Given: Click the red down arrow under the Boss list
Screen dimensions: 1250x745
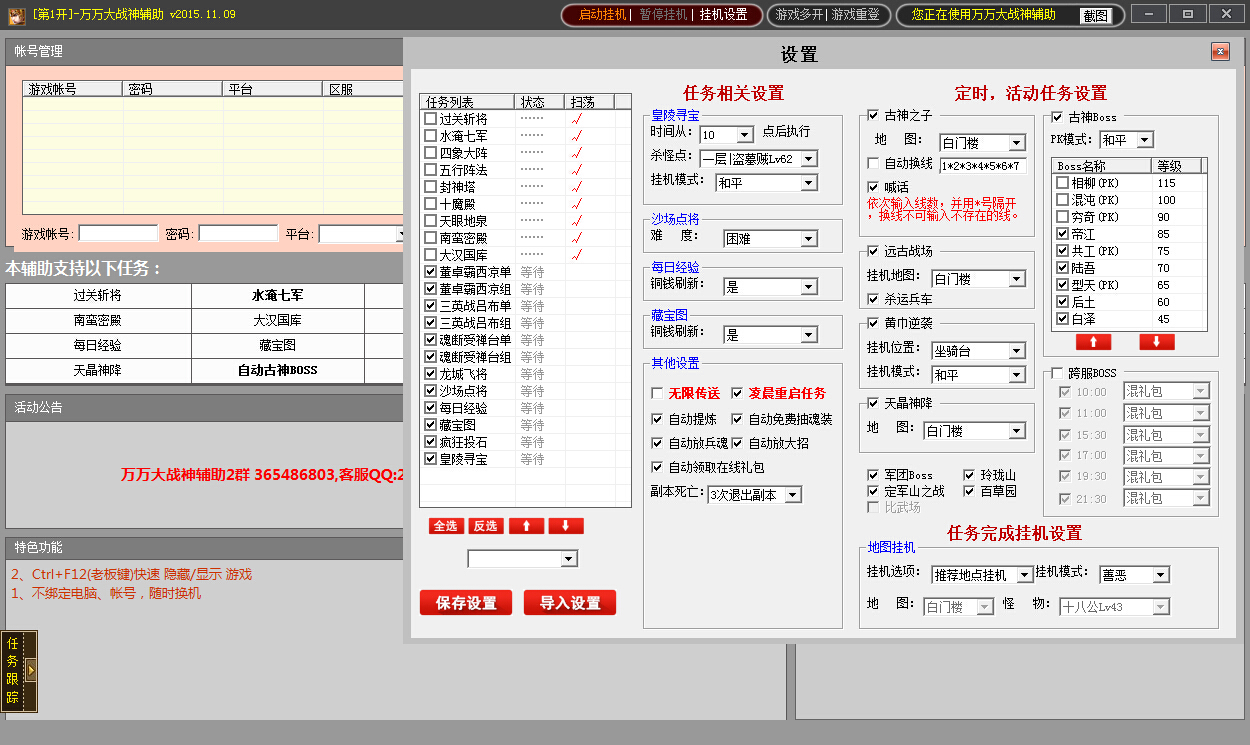Looking at the screenshot, I should click(x=1156, y=342).
